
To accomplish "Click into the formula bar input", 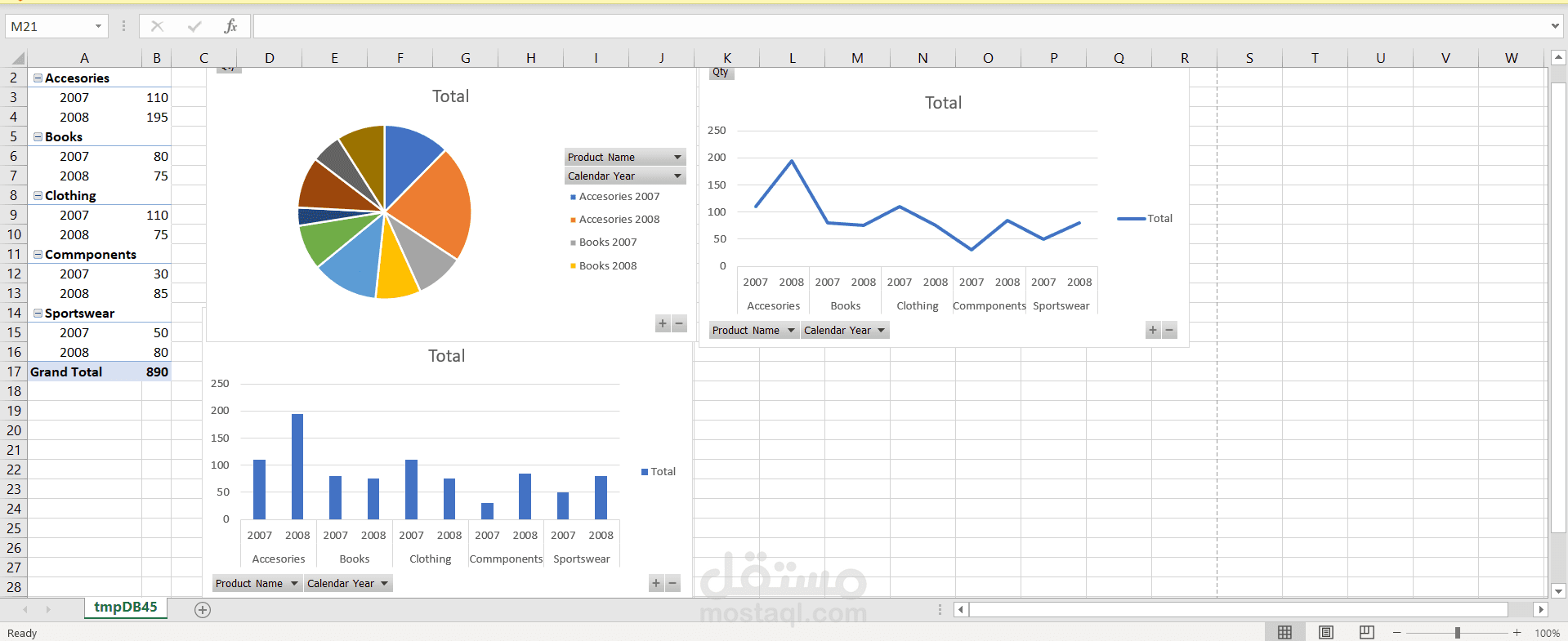I will click(899, 26).
